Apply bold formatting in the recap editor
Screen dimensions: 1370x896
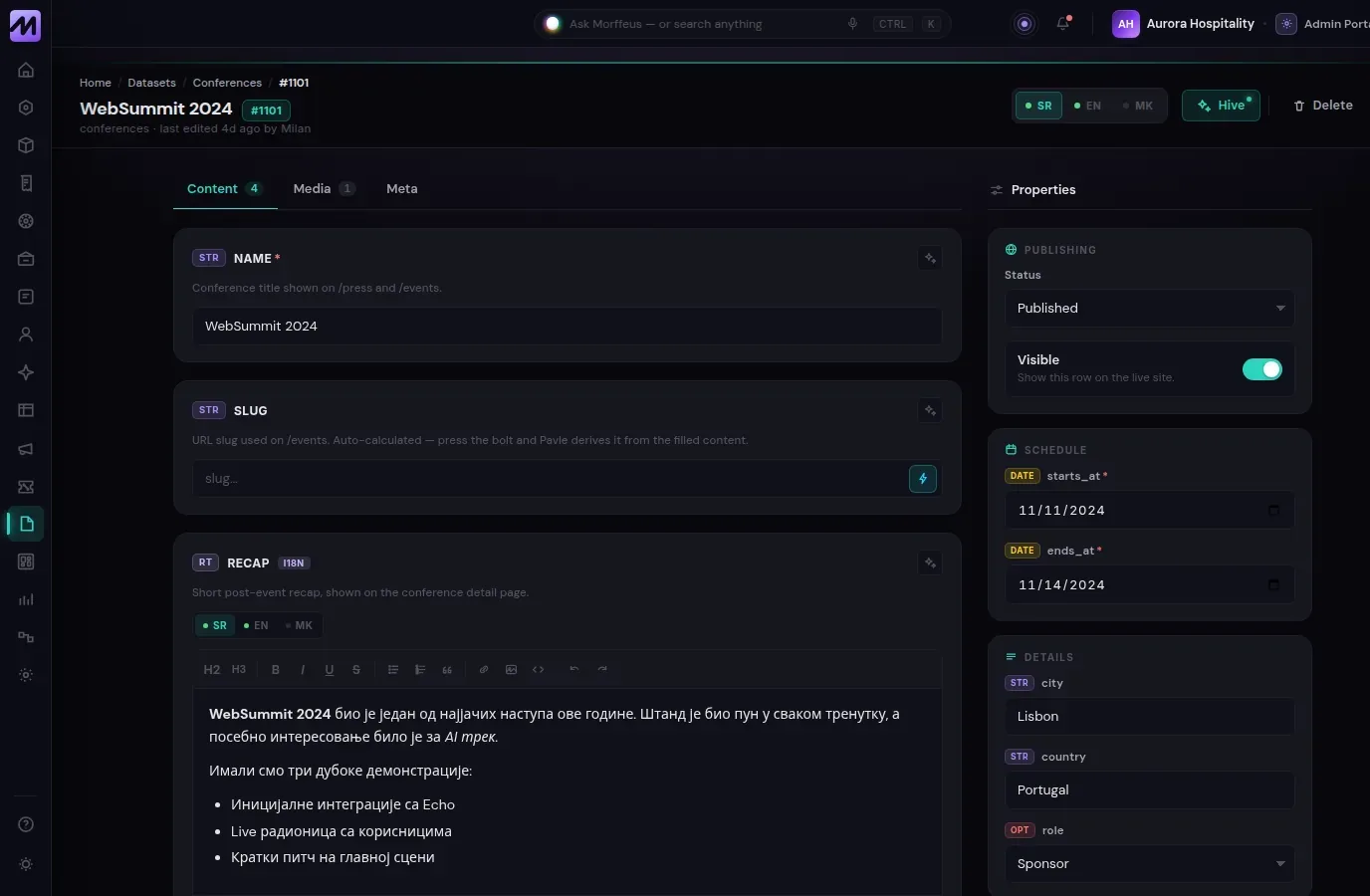pyautogui.click(x=276, y=670)
